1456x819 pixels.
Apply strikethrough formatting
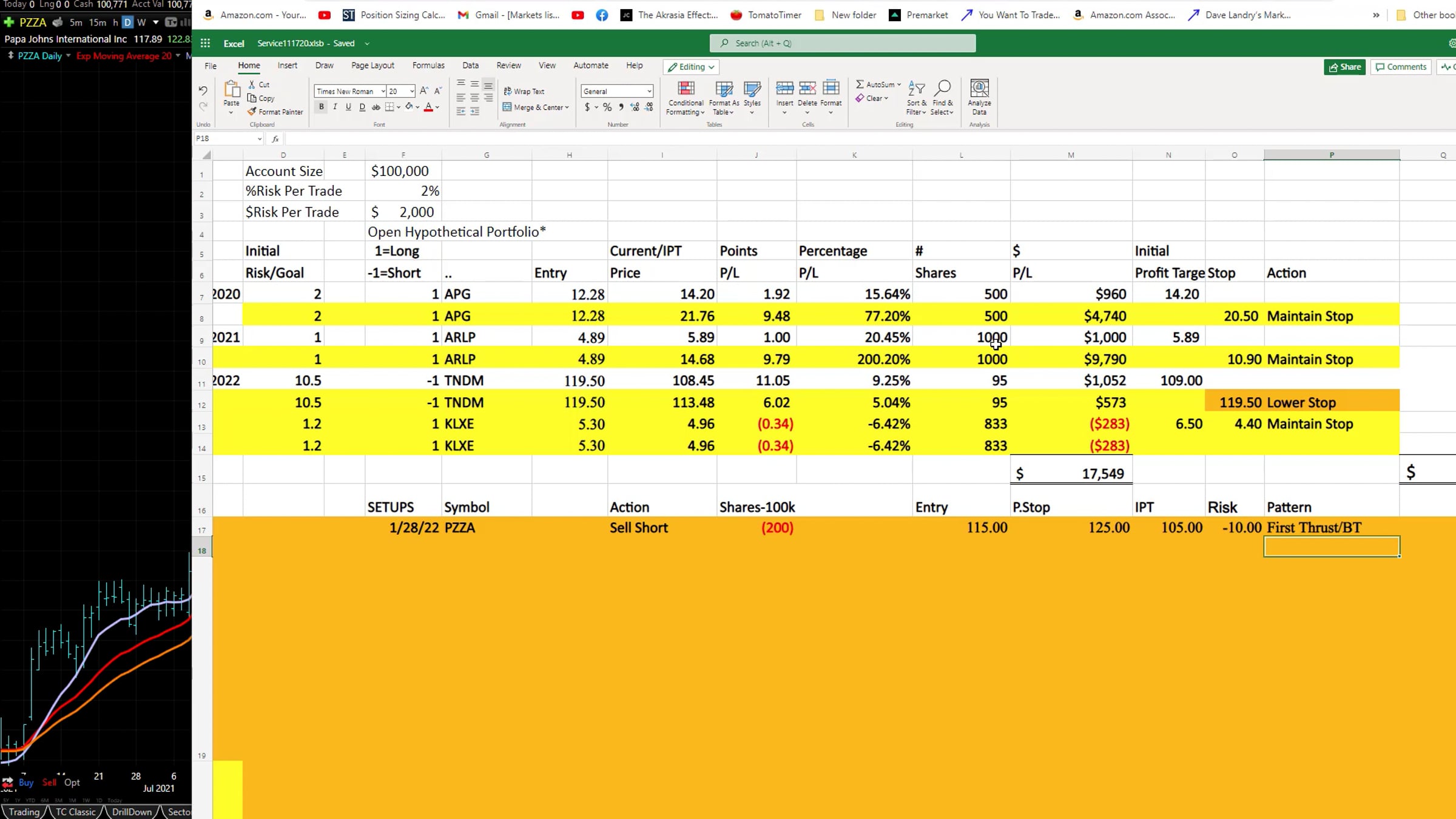pyautogui.click(x=376, y=107)
